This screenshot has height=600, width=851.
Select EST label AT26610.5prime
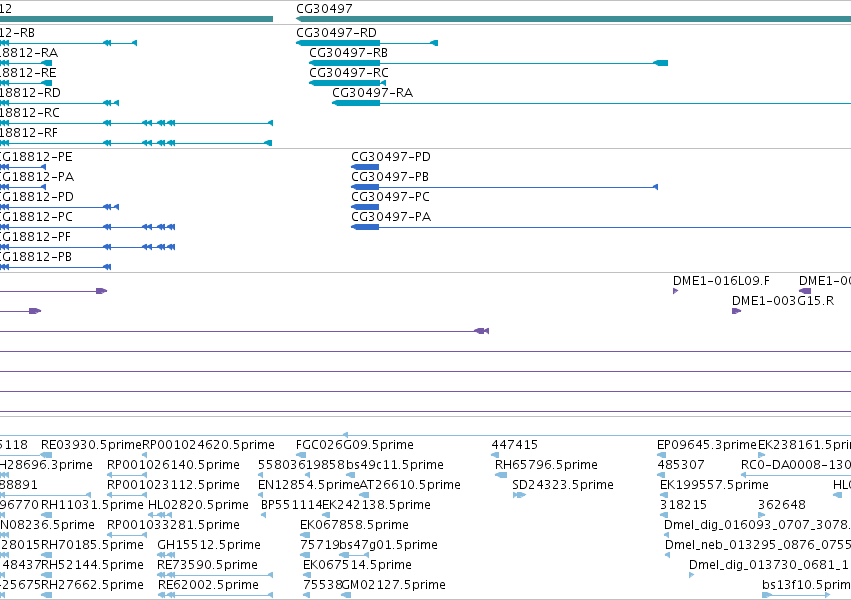click(410, 485)
